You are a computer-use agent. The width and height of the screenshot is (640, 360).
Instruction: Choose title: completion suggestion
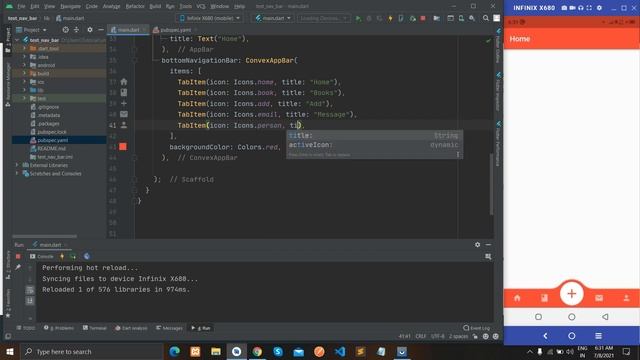click(374, 136)
